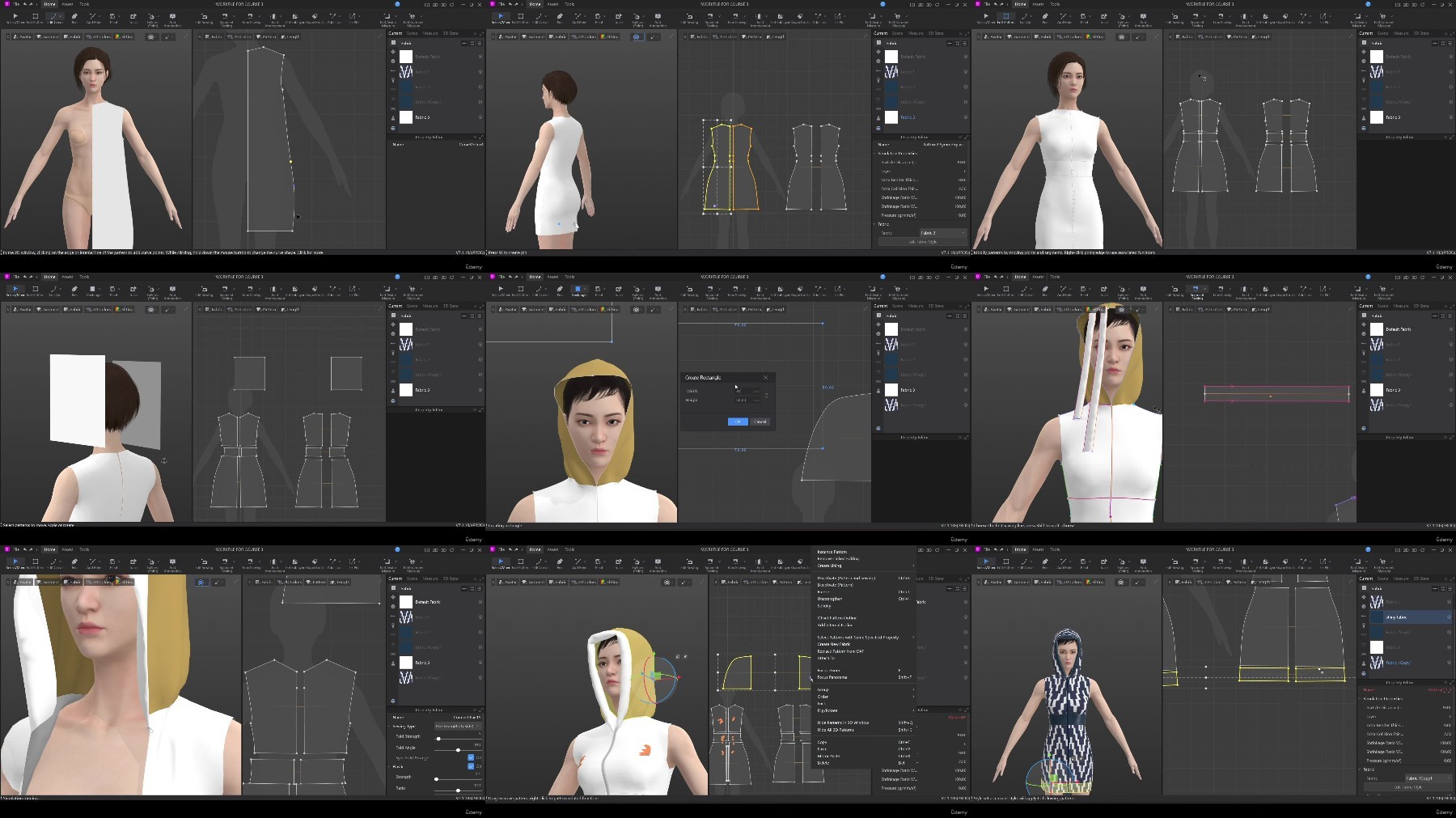Click Garment view button in side-view avatar window
This screenshot has width=1456, height=818.
tap(532, 36)
